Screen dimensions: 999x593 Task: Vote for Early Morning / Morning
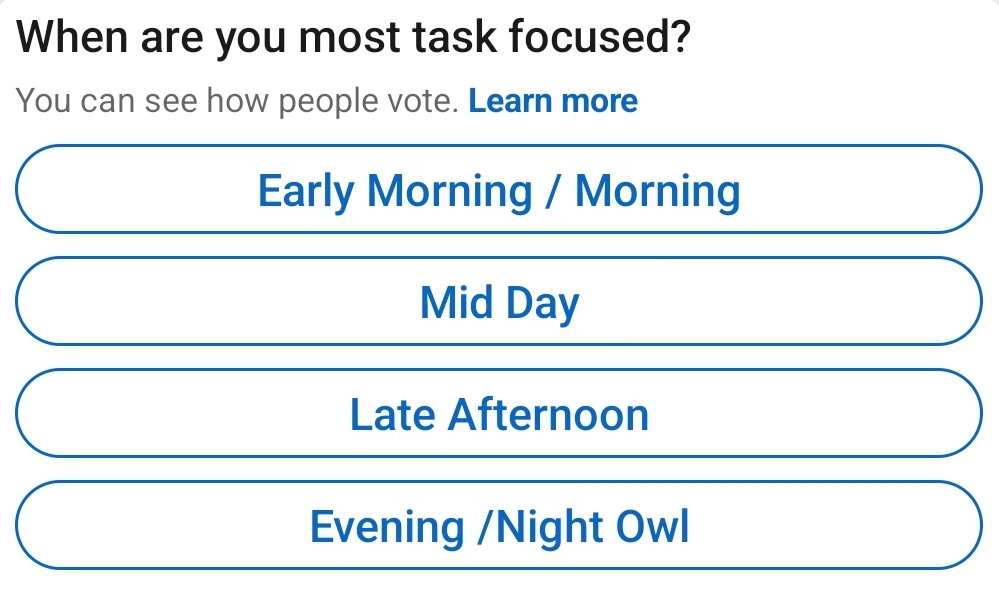pyautogui.click(x=499, y=190)
